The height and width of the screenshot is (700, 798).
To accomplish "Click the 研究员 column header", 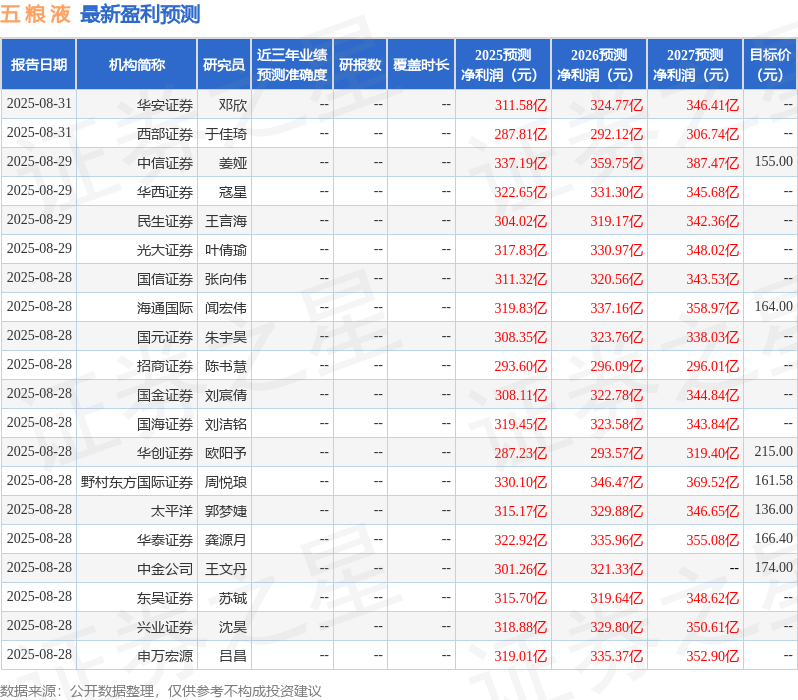I will point(224,65).
